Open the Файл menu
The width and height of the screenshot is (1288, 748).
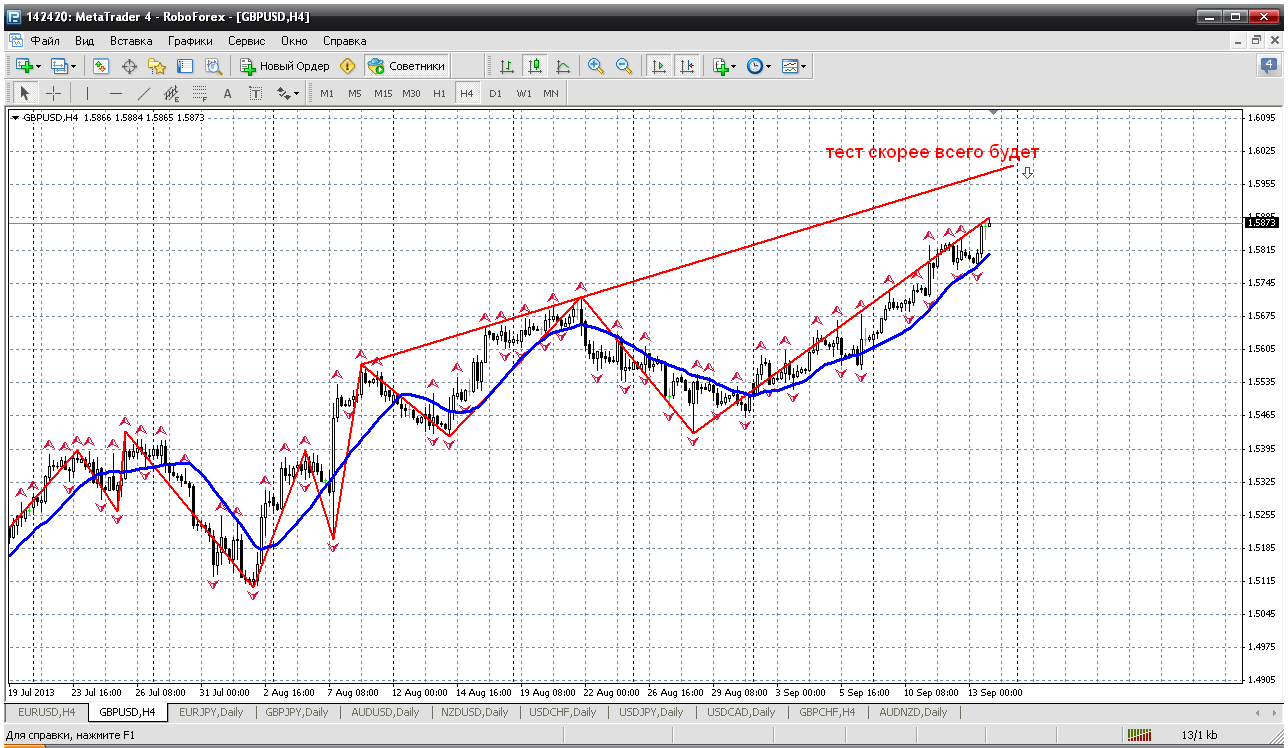point(45,41)
